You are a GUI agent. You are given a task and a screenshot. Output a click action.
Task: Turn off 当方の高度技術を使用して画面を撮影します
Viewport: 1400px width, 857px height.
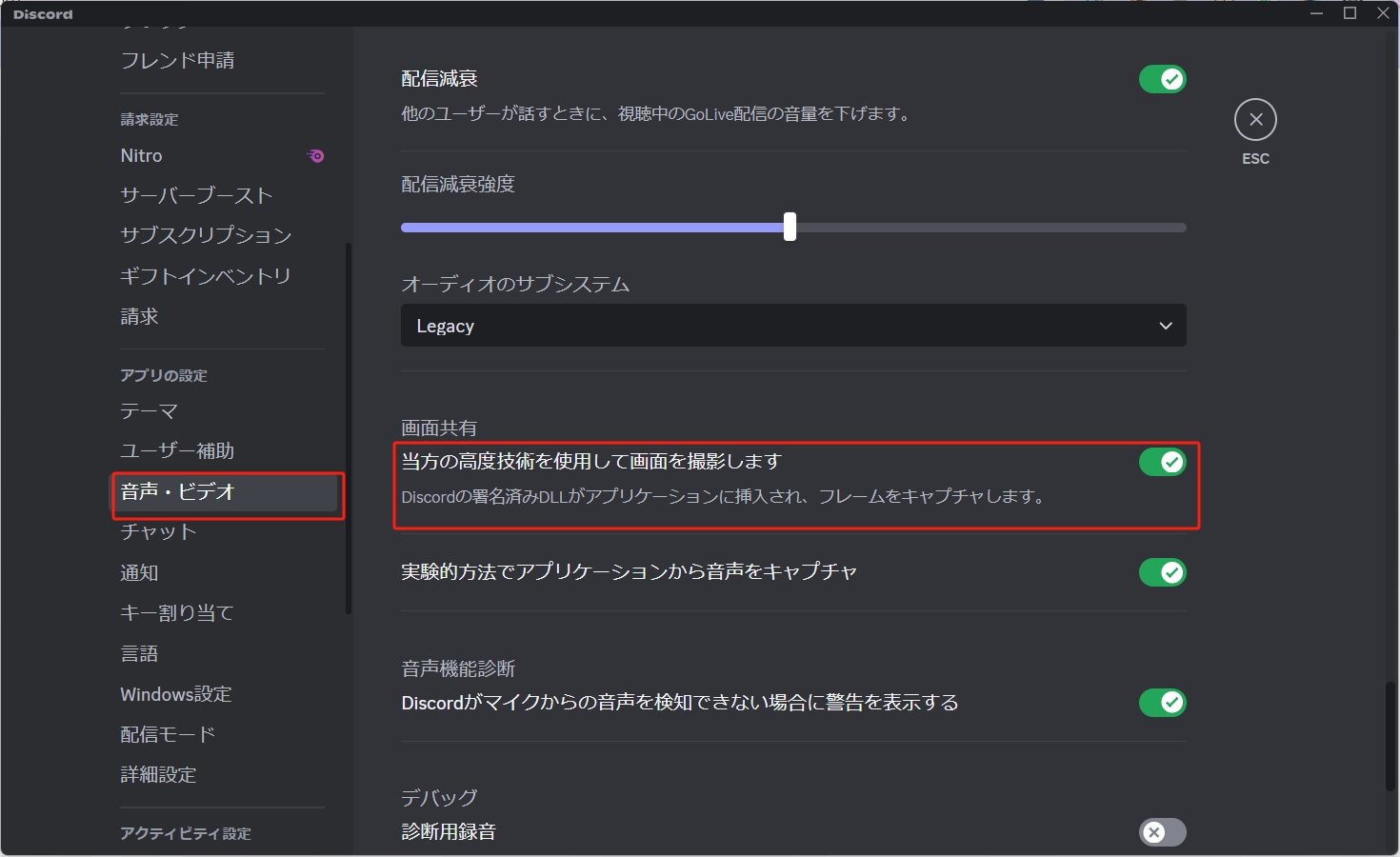pos(1162,462)
